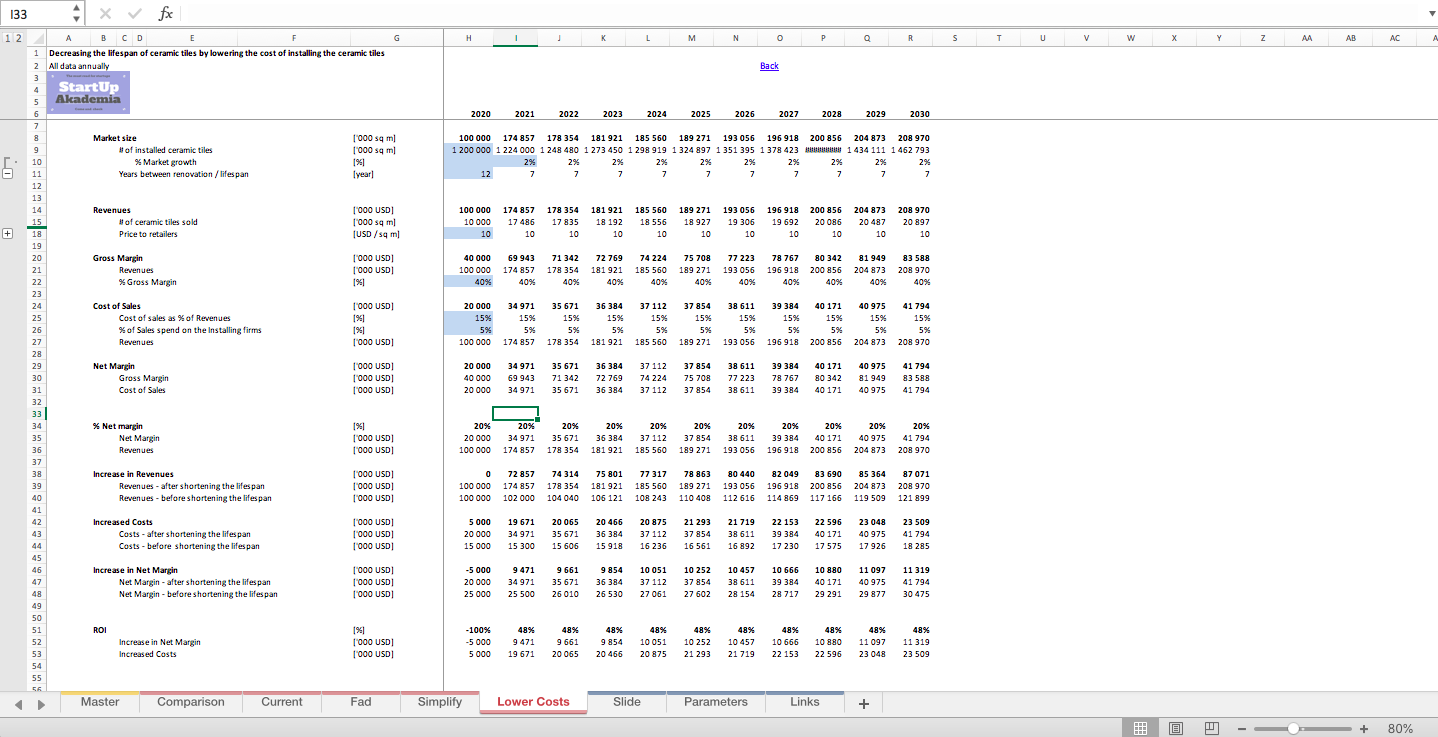The image size is (1438, 737).
Task: Select the Page Break Preview icon
Action: pyautogui.click(x=1211, y=729)
